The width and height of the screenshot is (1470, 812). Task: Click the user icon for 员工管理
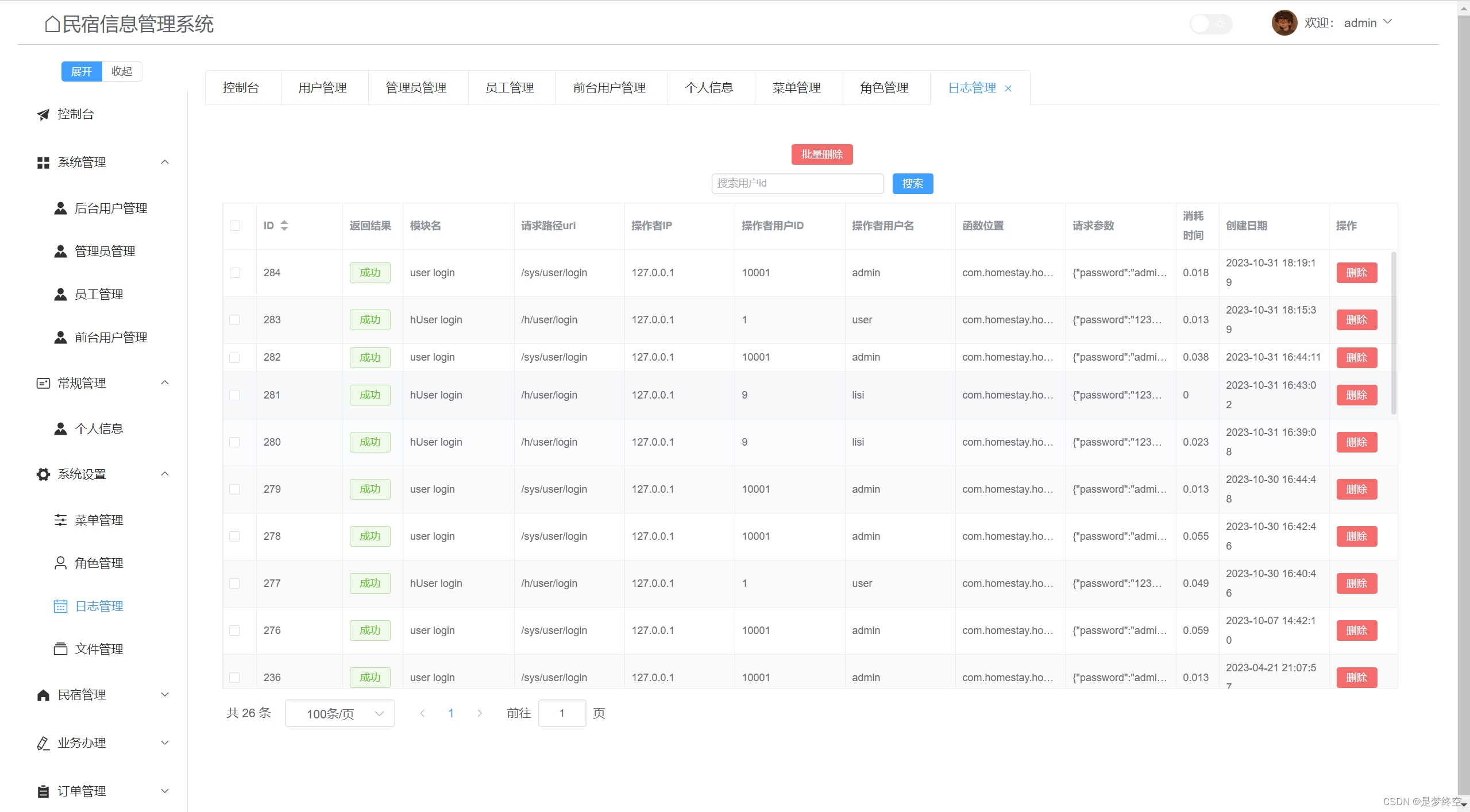[60, 295]
